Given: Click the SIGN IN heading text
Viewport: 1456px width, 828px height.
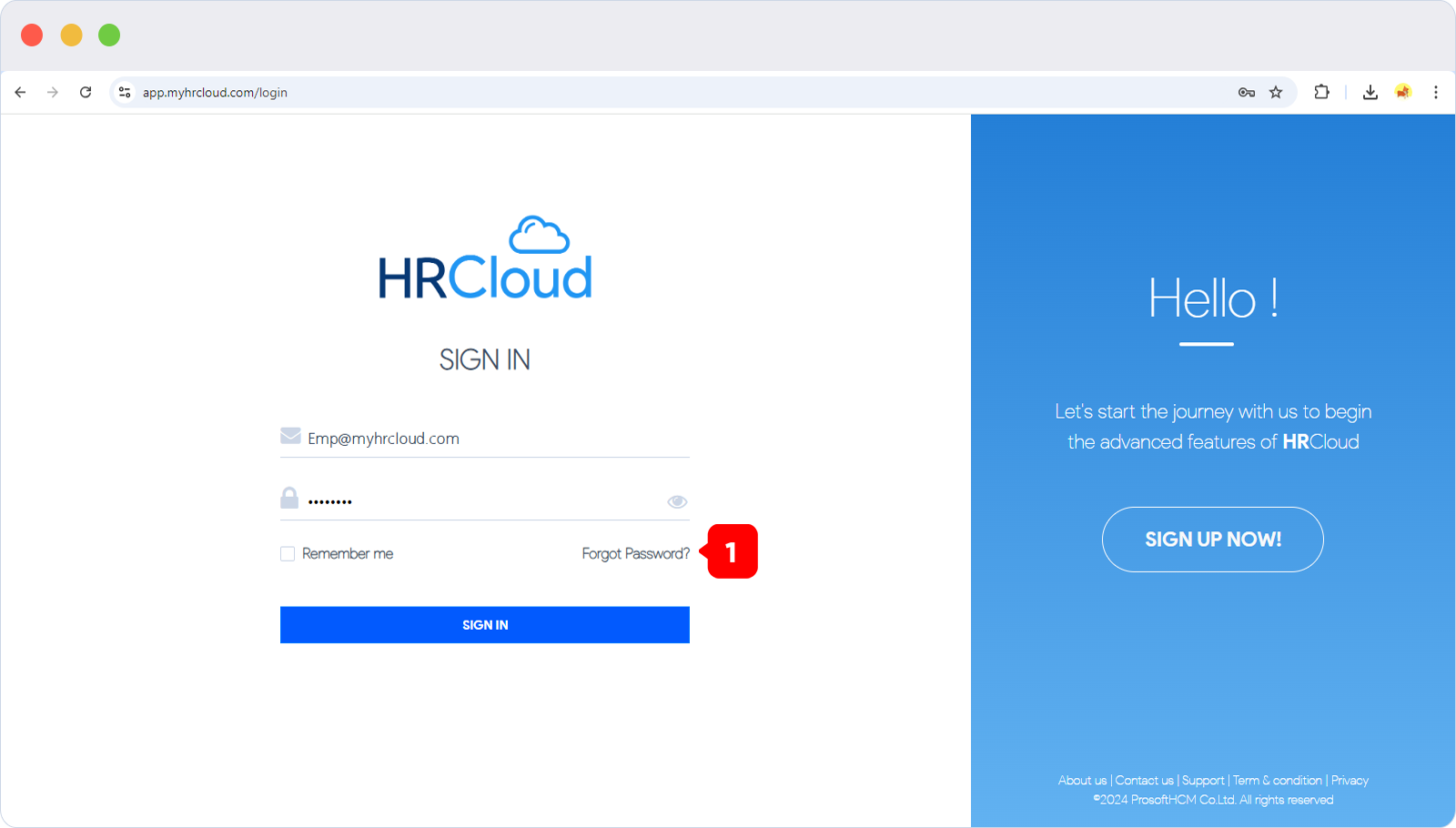Looking at the screenshot, I should [x=485, y=359].
